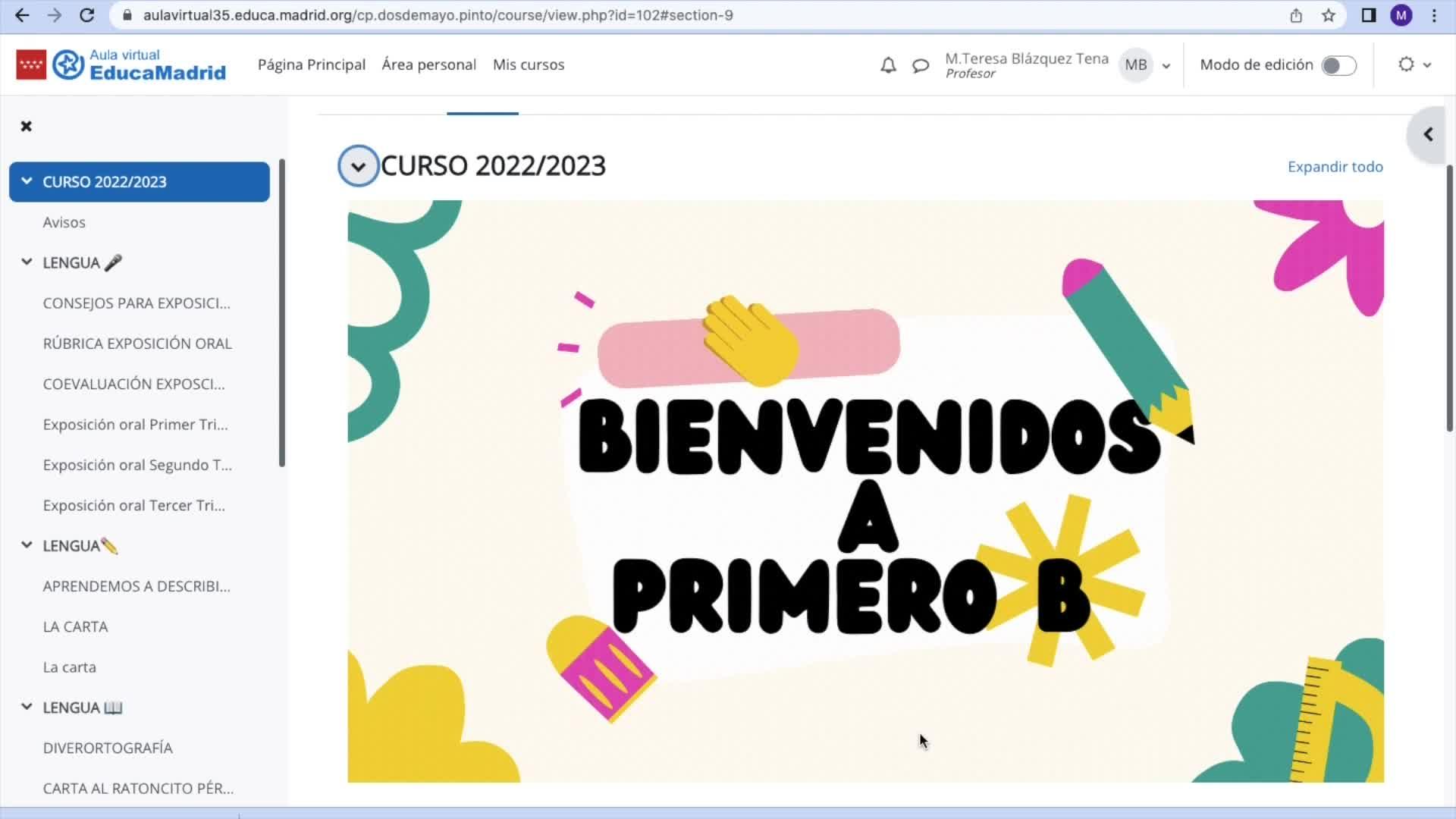Viewport: 1456px width, 819px height.
Task: Open the user menu dropdown arrow
Action: [x=1166, y=66]
